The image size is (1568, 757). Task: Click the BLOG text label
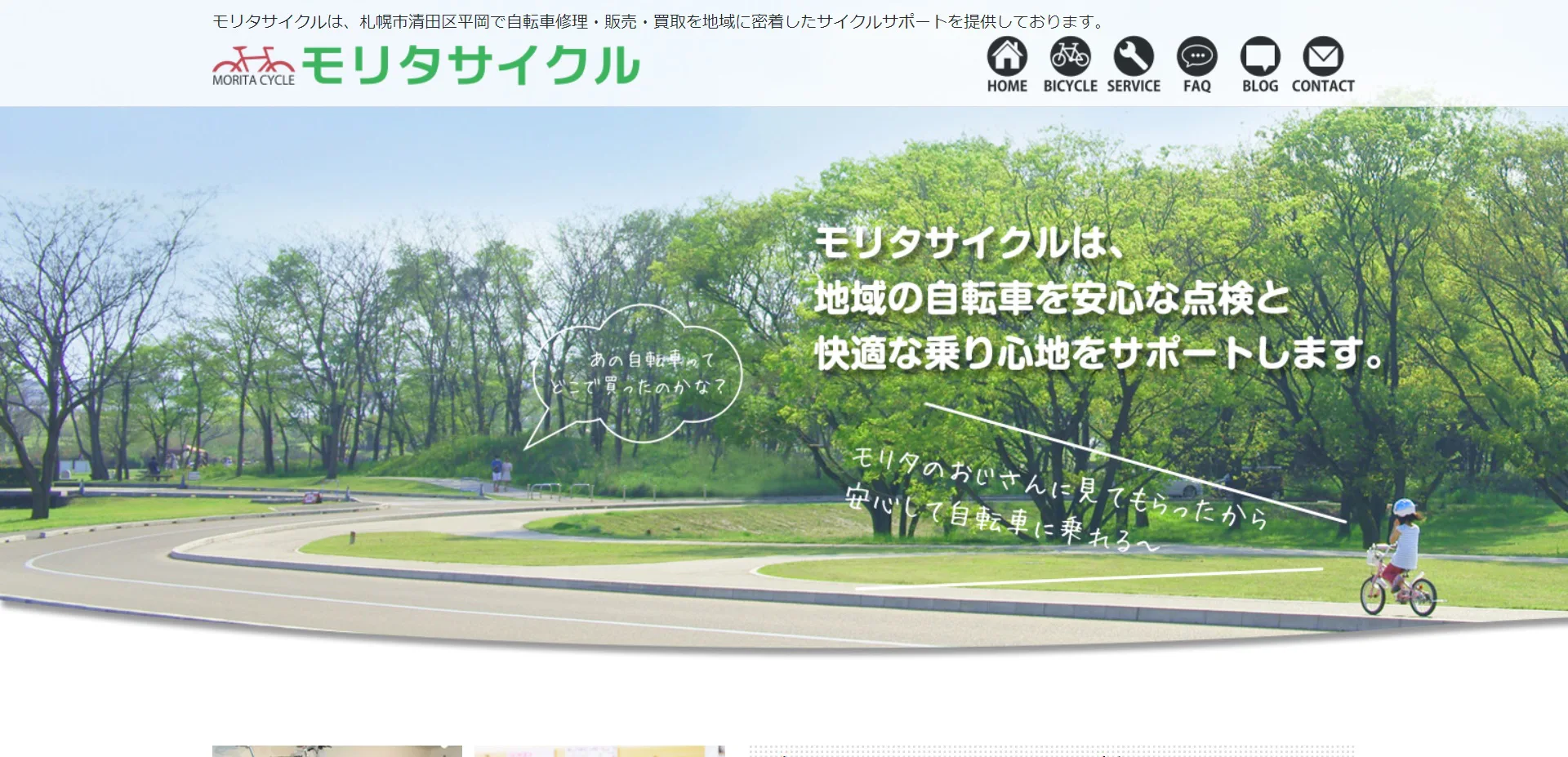1260,86
